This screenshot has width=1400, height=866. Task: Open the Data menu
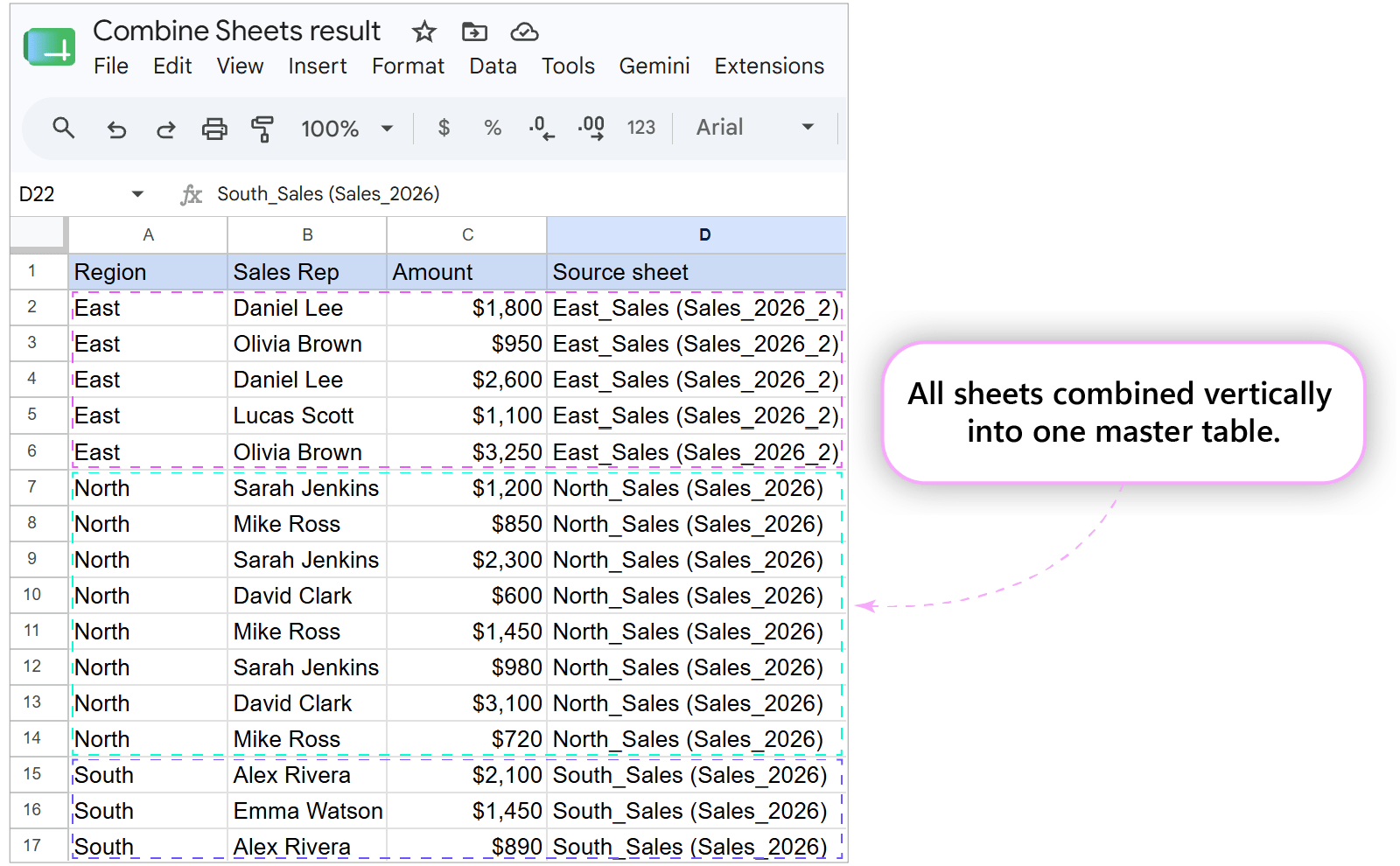pyautogui.click(x=493, y=66)
